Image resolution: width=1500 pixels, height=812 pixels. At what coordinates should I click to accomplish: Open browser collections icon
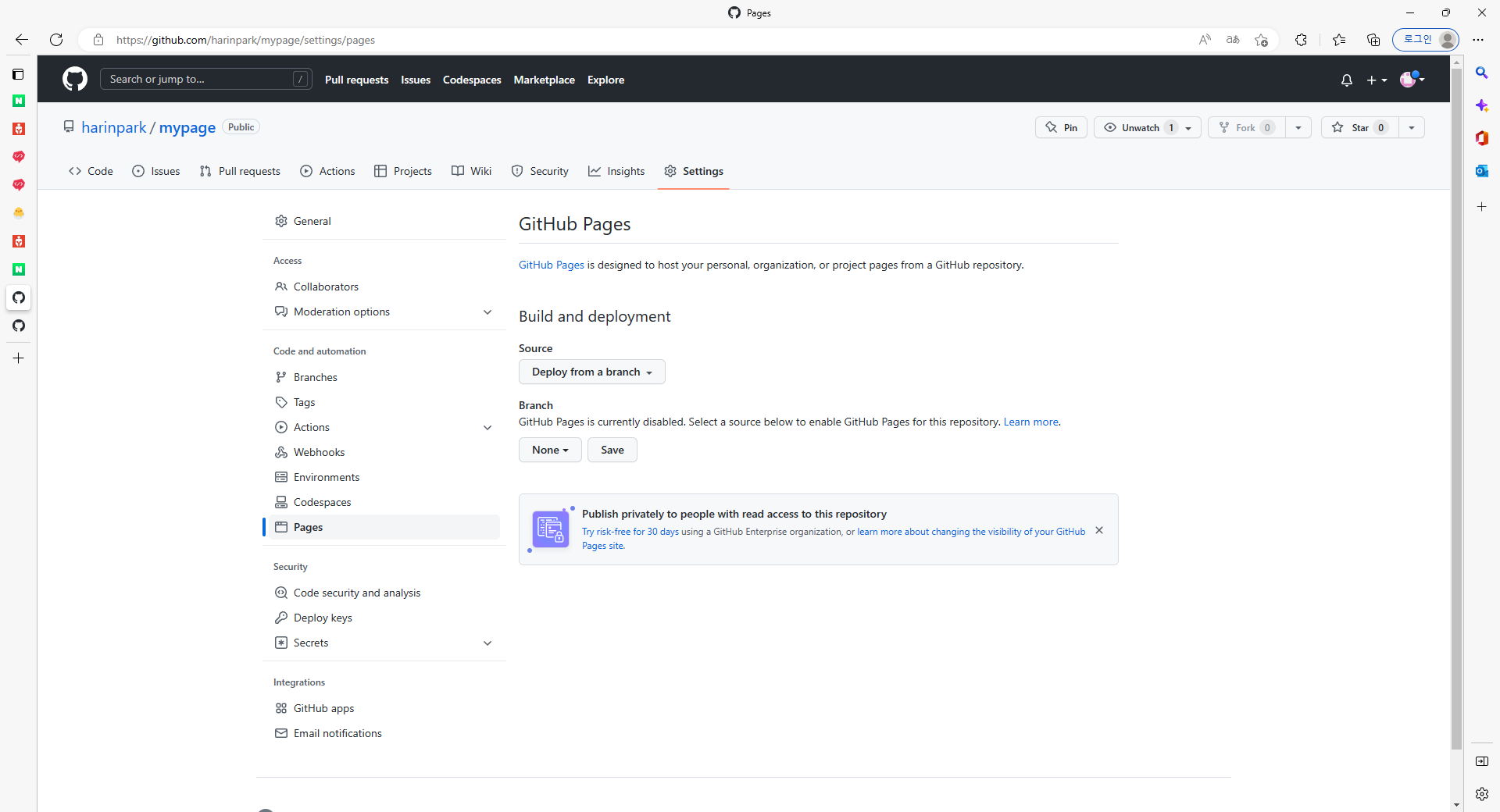pos(1373,40)
